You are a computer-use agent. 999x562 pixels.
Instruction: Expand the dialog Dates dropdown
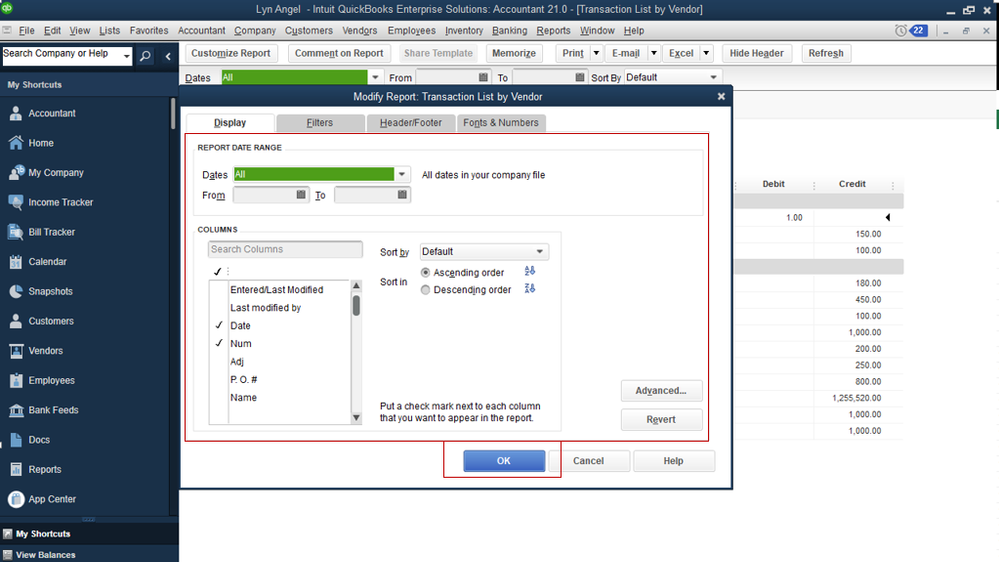tap(402, 175)
